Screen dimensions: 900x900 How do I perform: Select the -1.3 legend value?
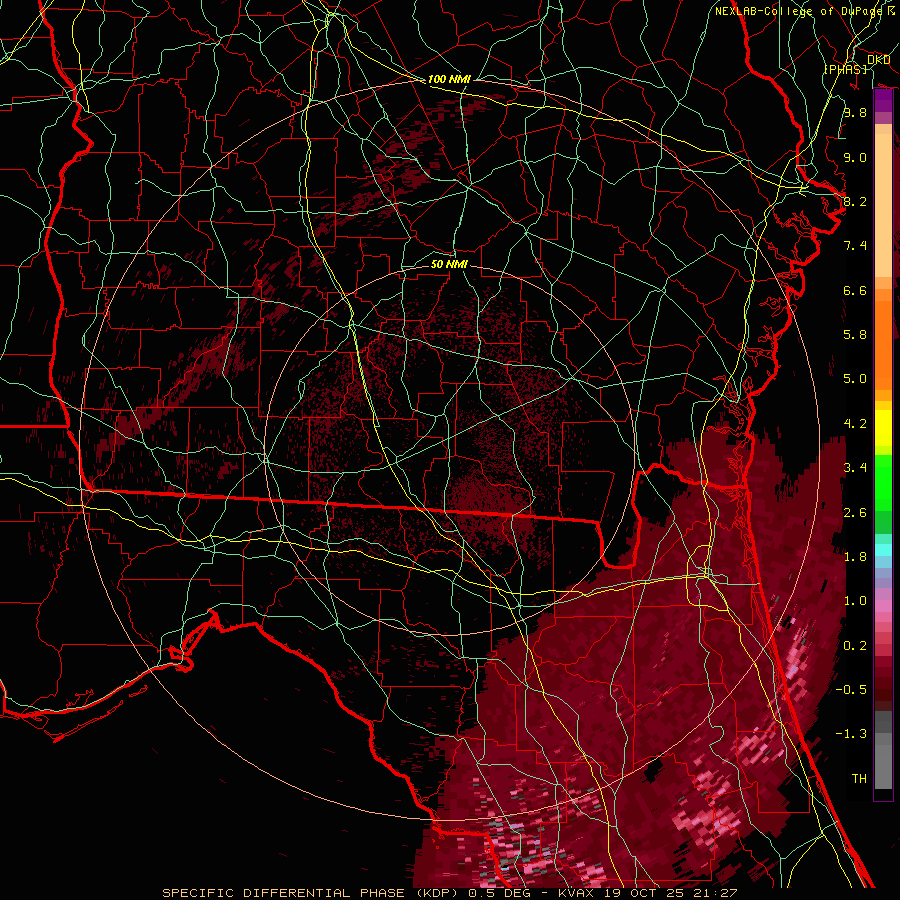coord(851,734)
